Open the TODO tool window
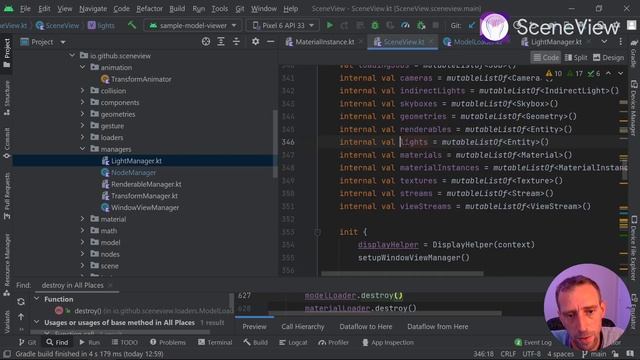The width and height of the screenshot is (640, 360). [x=125, y=342]
